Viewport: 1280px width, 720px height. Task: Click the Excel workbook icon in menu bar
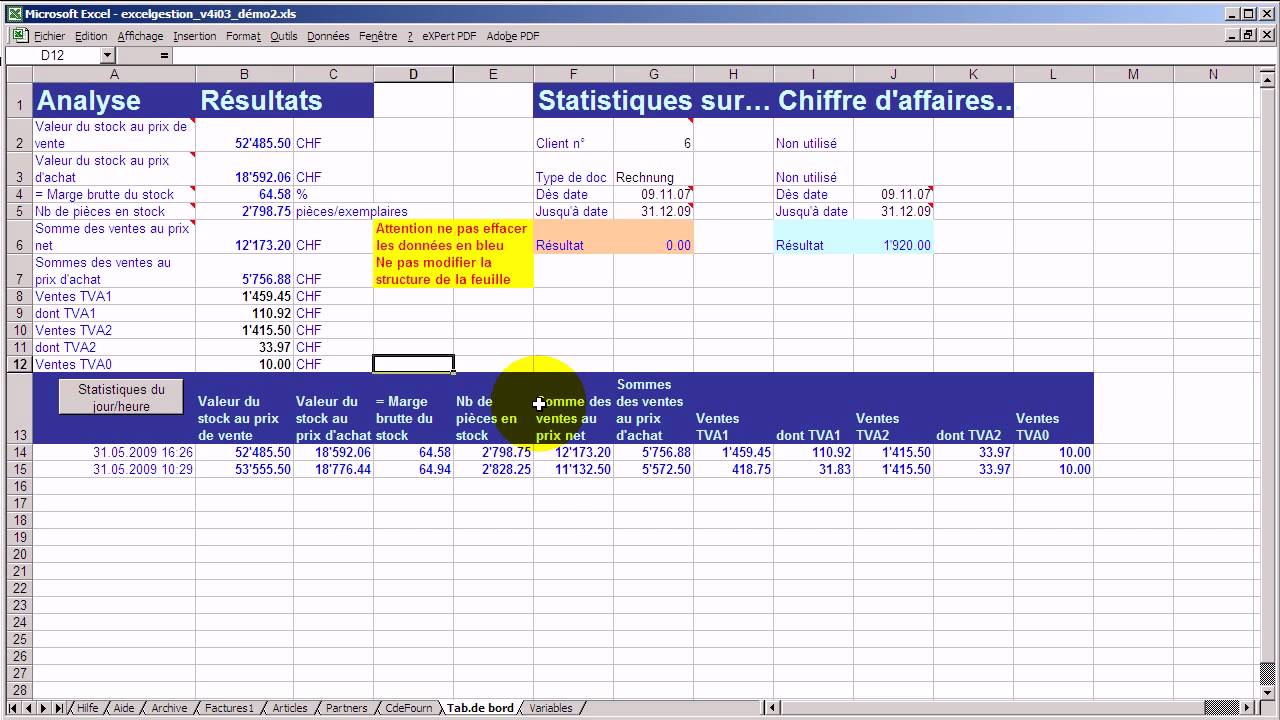point(19,35)
